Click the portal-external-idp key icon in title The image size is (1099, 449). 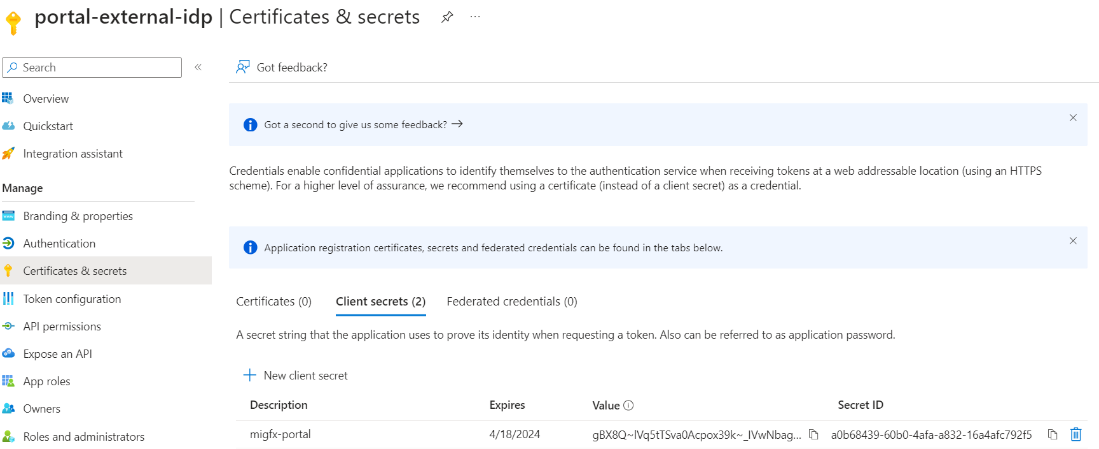click(14, 21)
